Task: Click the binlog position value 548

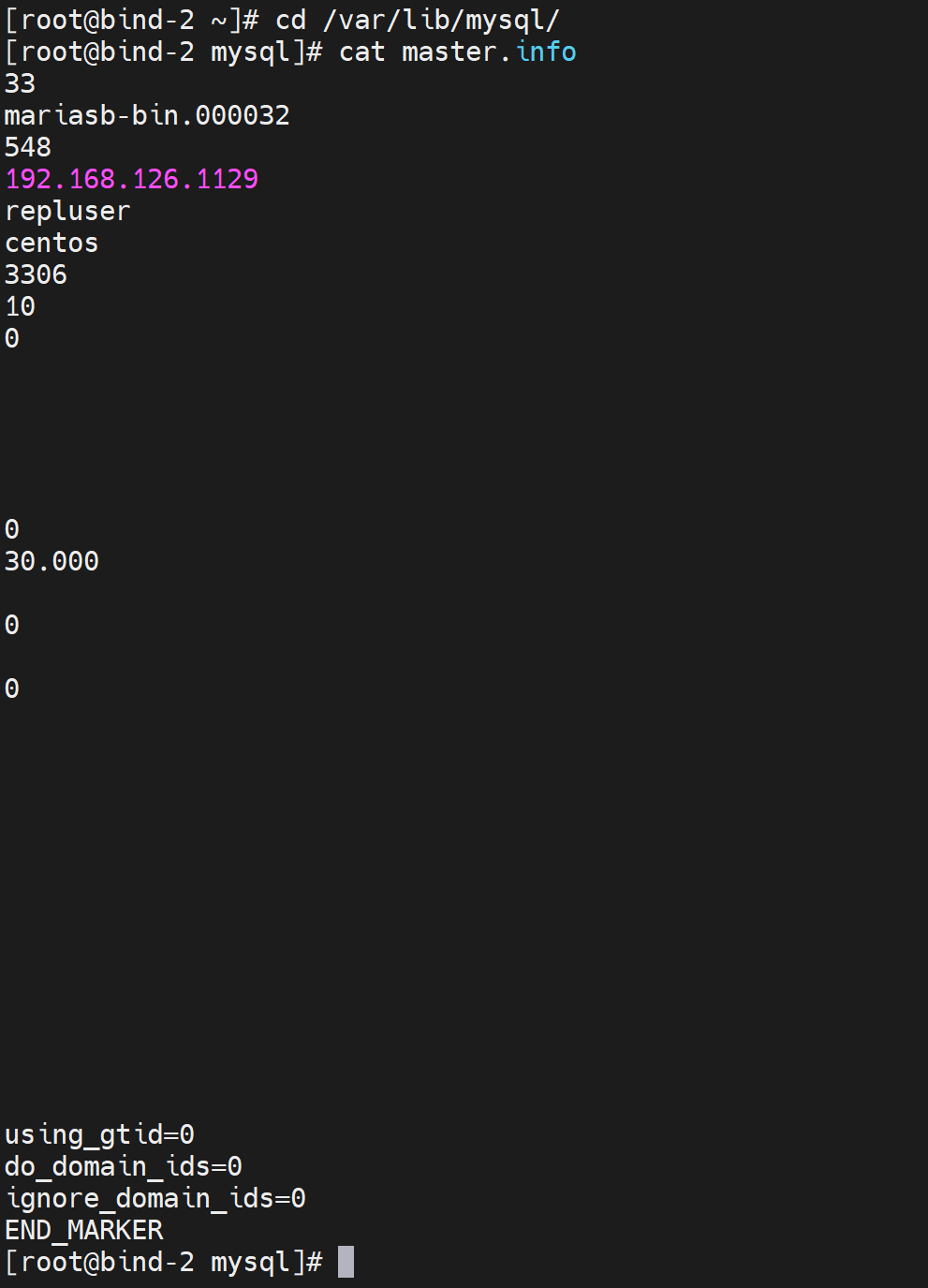Action: (28, 147)
